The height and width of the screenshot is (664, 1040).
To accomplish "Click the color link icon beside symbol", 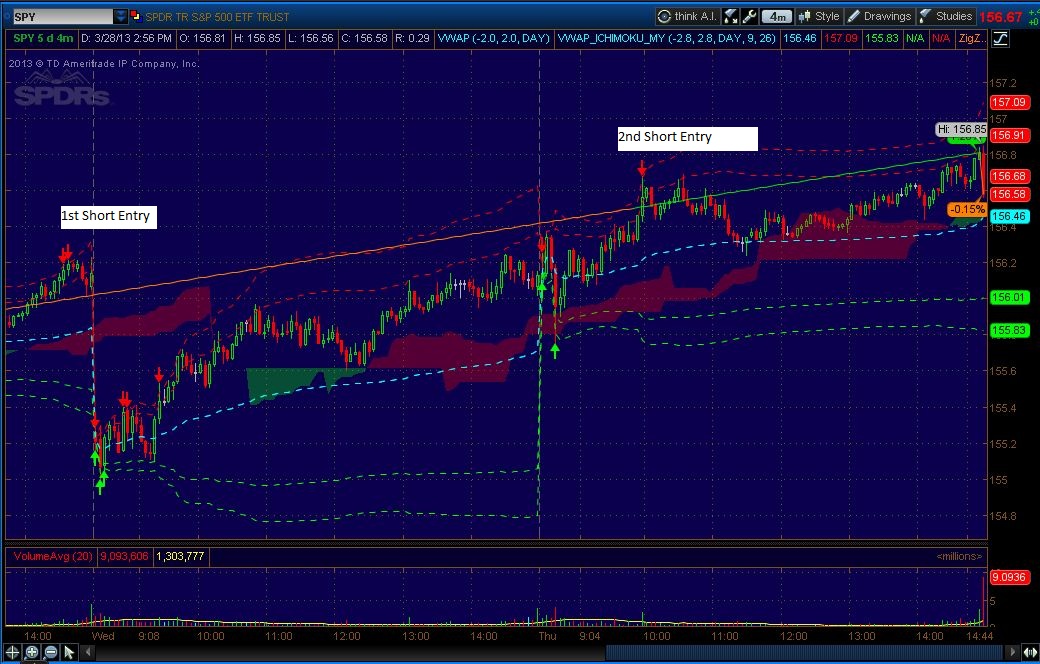I will pos(135,16).
